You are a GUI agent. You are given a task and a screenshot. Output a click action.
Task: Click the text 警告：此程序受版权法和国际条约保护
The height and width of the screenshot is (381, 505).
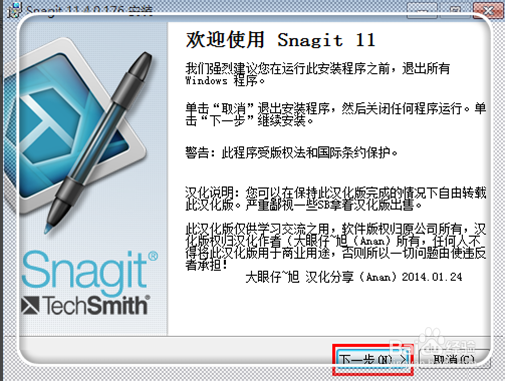tap(292, 153)
